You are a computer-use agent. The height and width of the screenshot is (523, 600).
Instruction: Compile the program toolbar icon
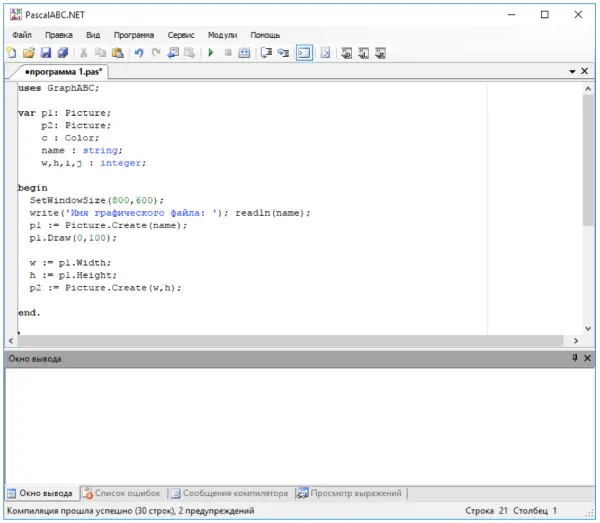pos(244,53)
